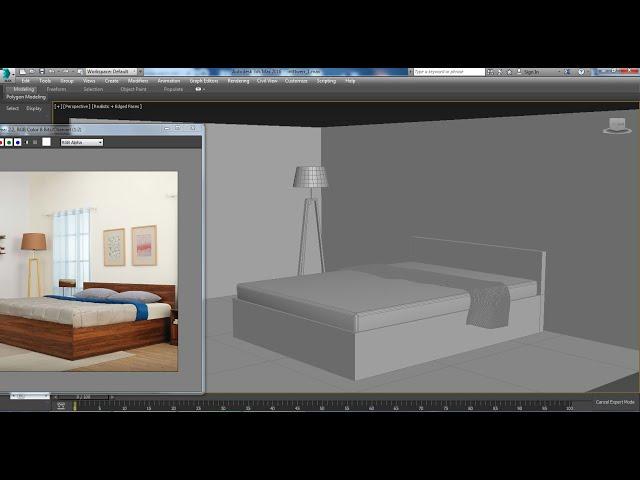640x480 pixels.
Task: Expand the Polygon Modeling panel
Action: pos(26,97)
